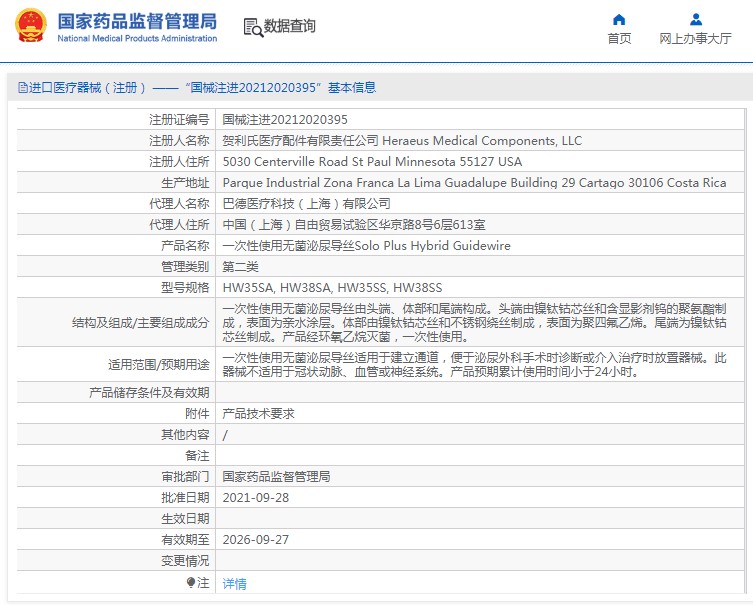Open 网上办事大厅 online service hall
The width and height of the screenshot is (753, 605).
pos(695,38)
